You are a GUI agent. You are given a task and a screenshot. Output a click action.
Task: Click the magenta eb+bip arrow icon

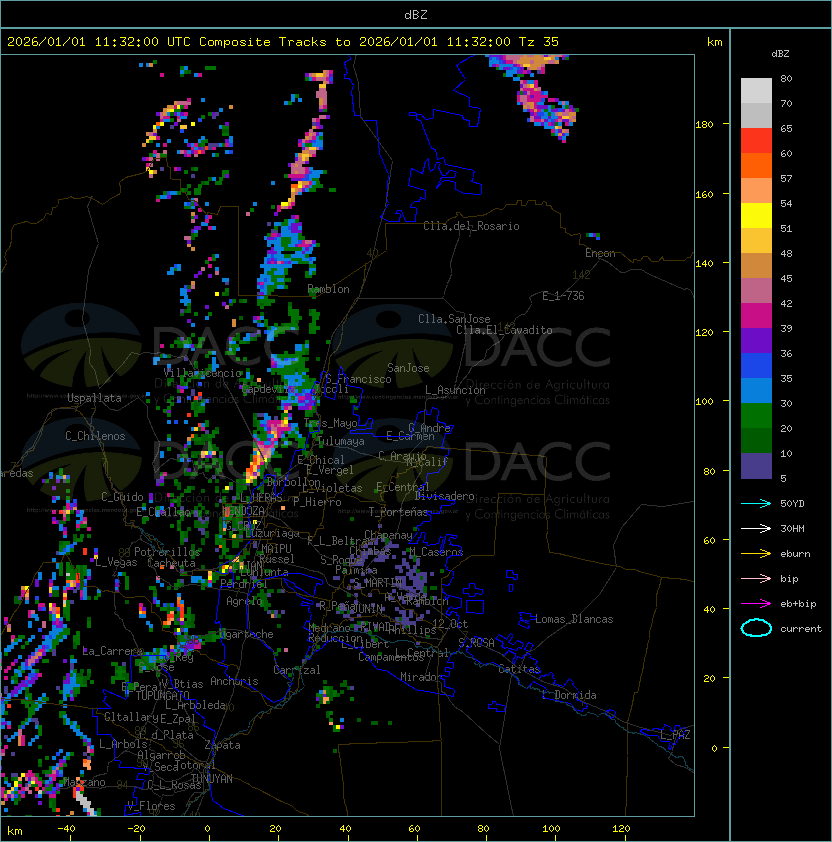coord(756,604)
